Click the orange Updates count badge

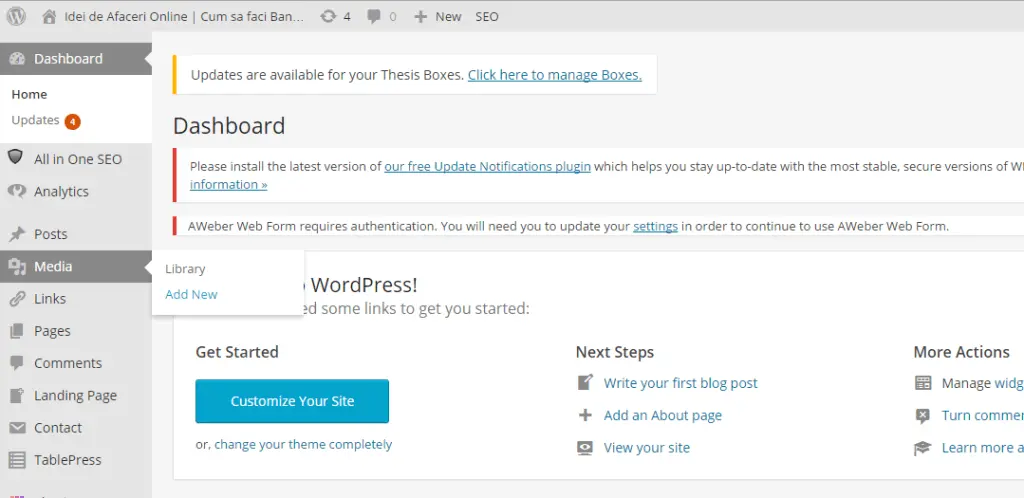click(x=72, y=121)
